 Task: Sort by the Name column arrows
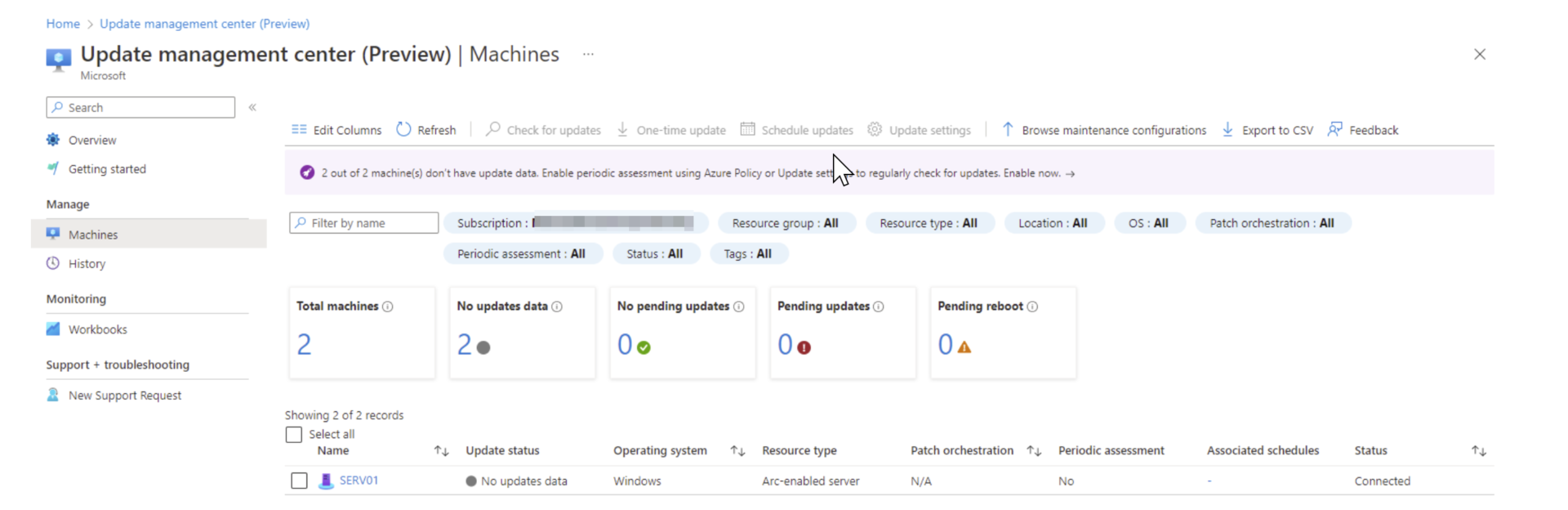[x=441, y=451]
